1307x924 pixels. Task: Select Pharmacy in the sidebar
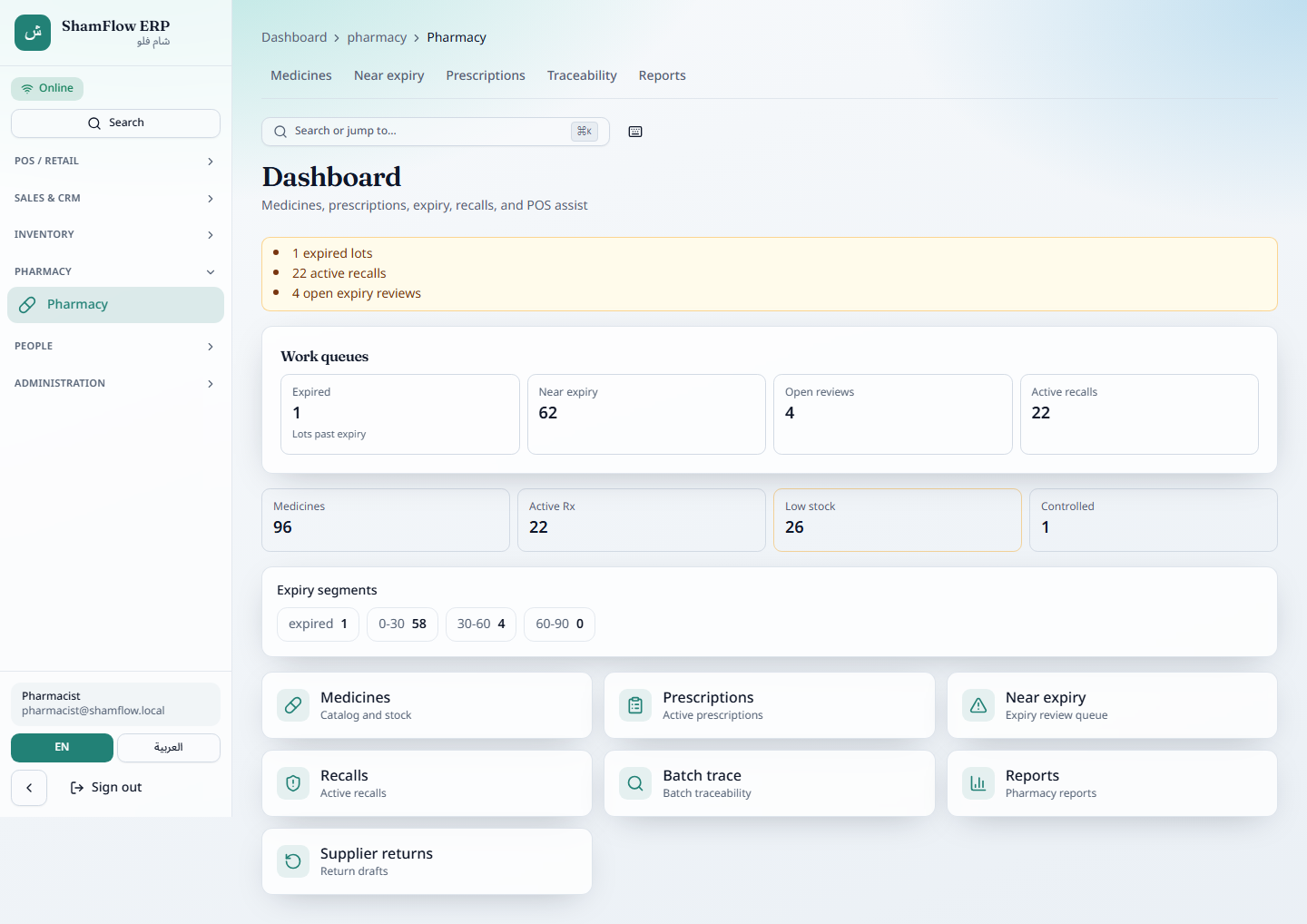point(115,305)
